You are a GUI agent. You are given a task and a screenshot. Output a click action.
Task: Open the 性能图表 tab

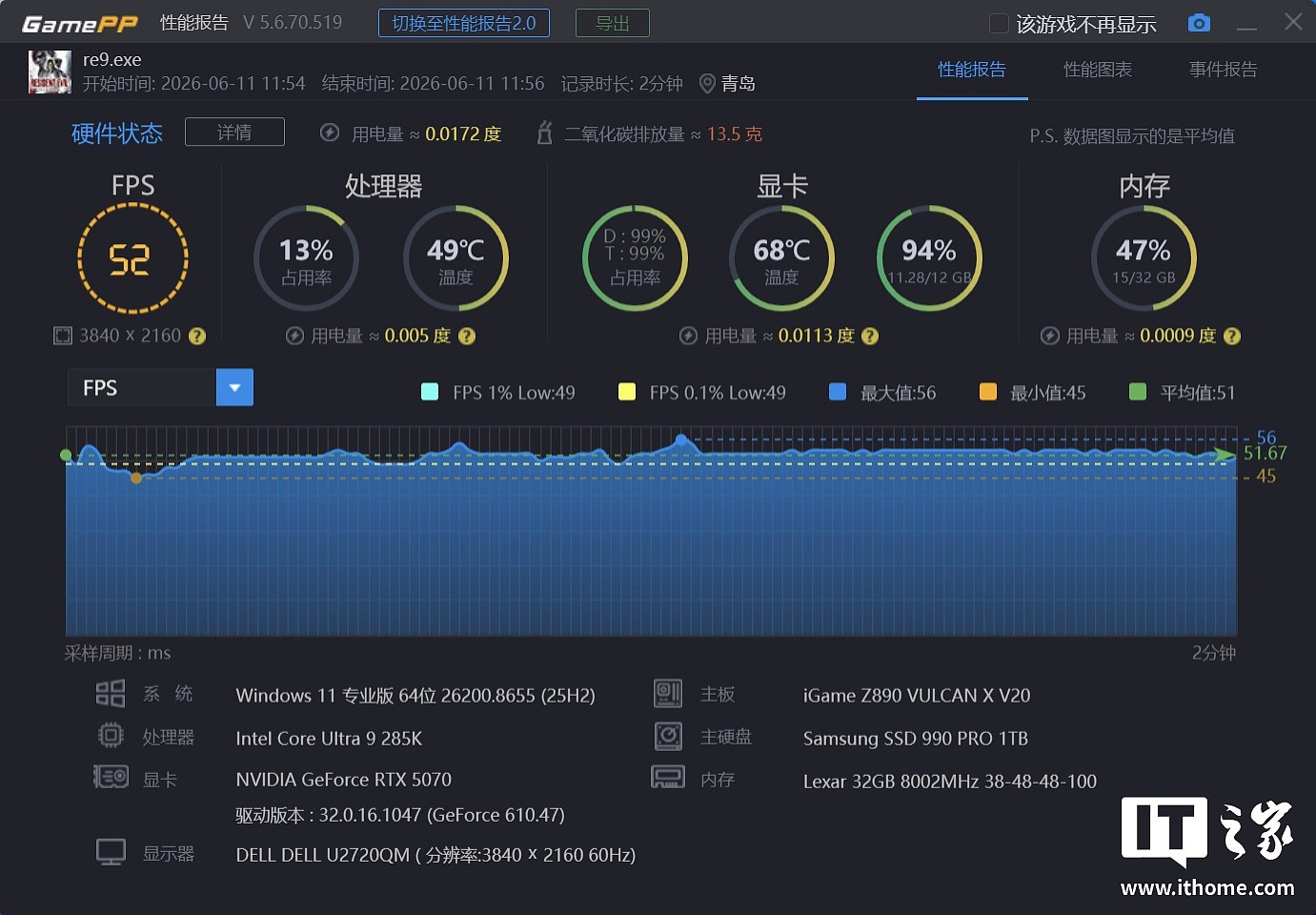pos(1098,70)
